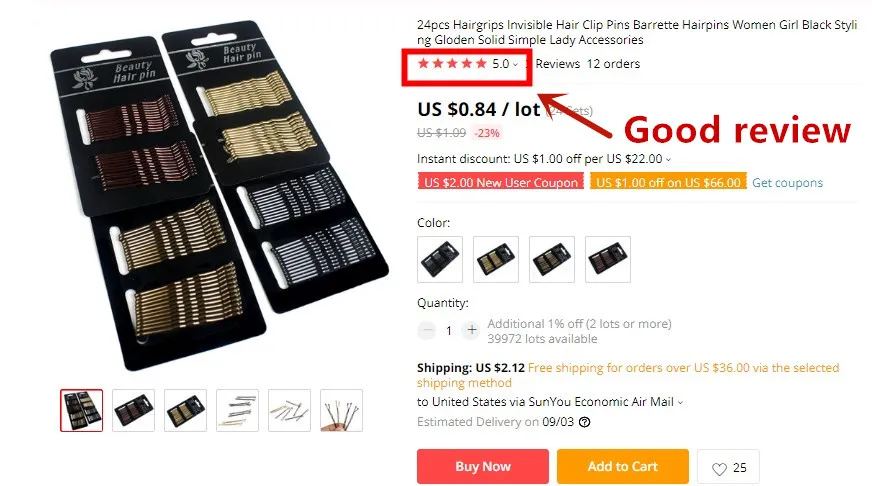The width and height of the screenshot is (872, 486).
Task: Select the US $2.00 New User Coupon
Action: 501,182
